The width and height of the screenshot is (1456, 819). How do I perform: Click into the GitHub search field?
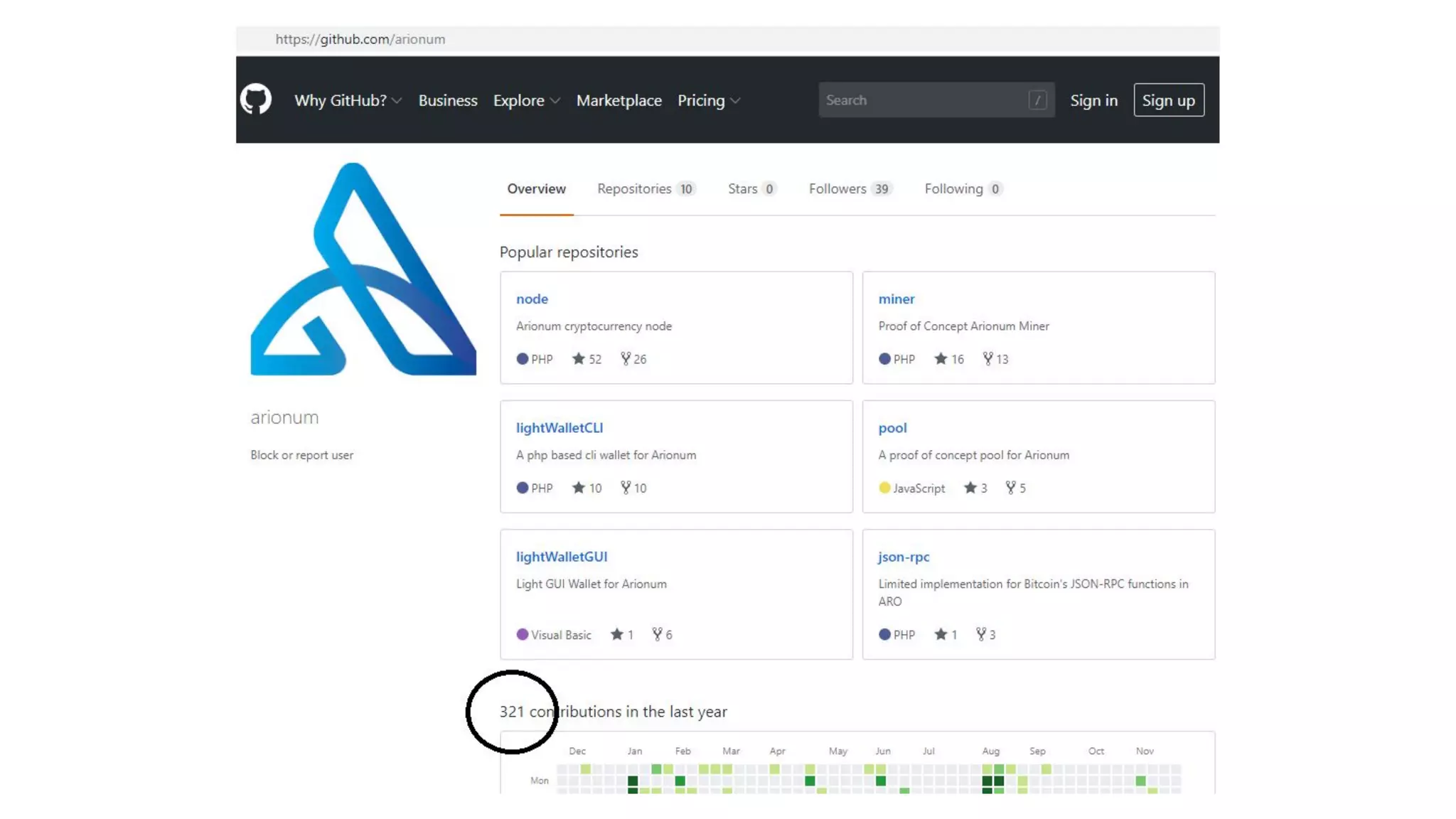(924, 100)
